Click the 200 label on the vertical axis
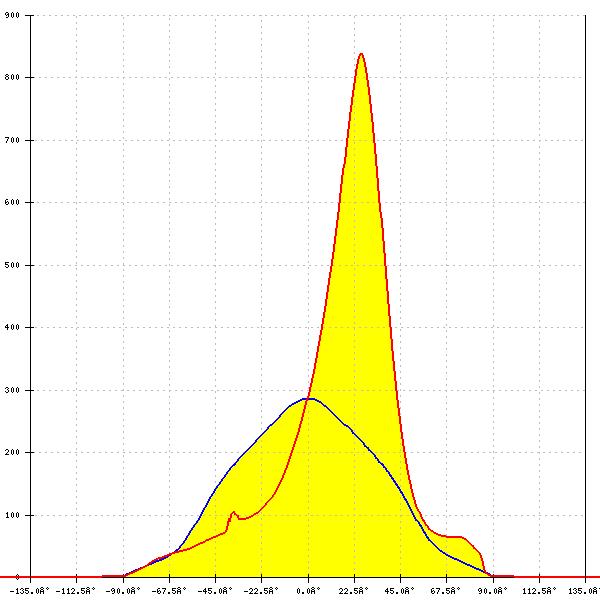Image resolution: width=600 pixels, height=600 pixels. [12, 452]
